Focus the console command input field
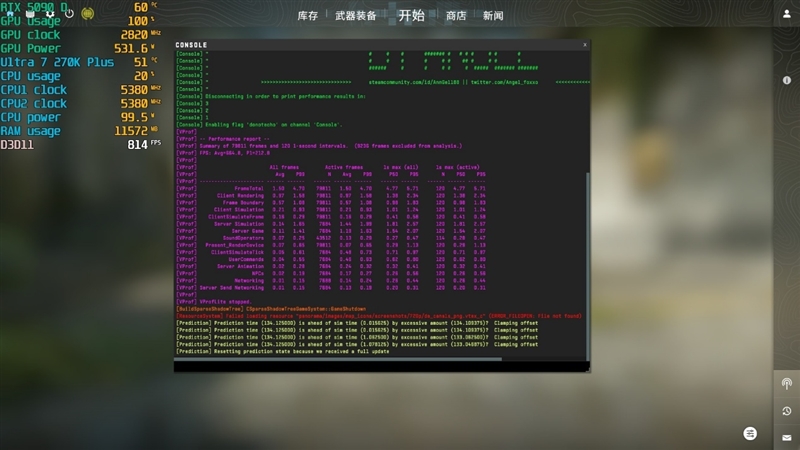This screenshot has height=450, width=800. (x=381, y=366)
